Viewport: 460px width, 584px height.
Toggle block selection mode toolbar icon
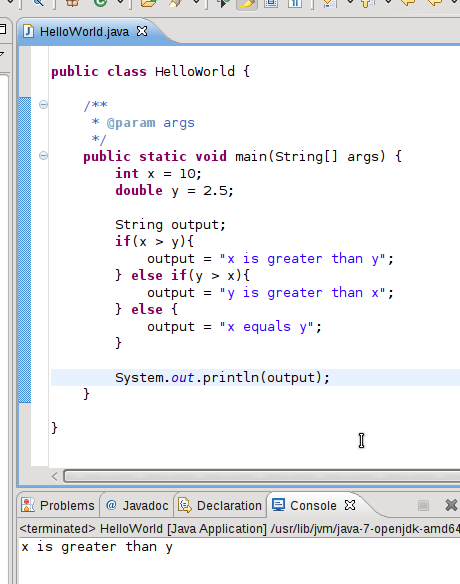[x=271, y=3]
